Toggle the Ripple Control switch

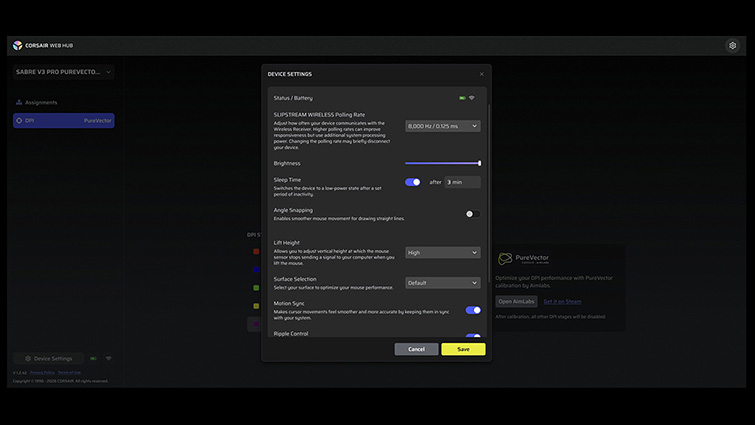tap(473, 335)
